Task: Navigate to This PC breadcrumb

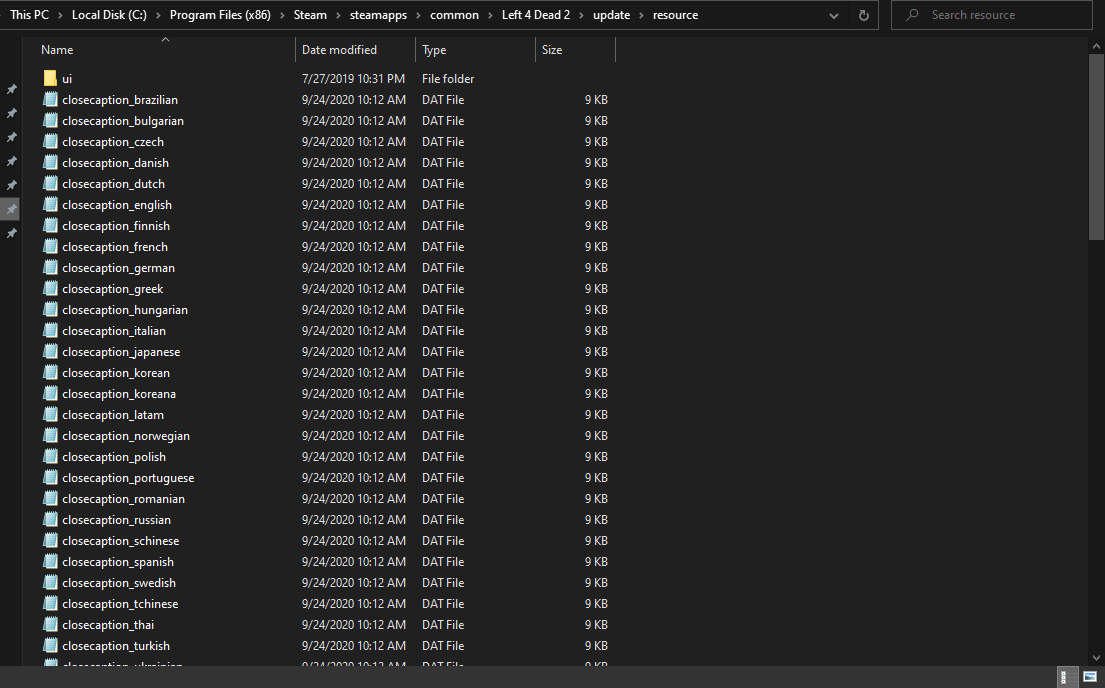Action: [x=30, y=15]
